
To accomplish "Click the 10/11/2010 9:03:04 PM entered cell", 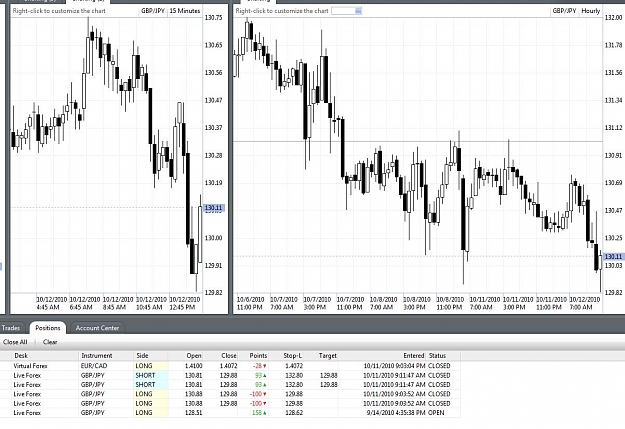I will pyautogui.click(x=394, y=366).
